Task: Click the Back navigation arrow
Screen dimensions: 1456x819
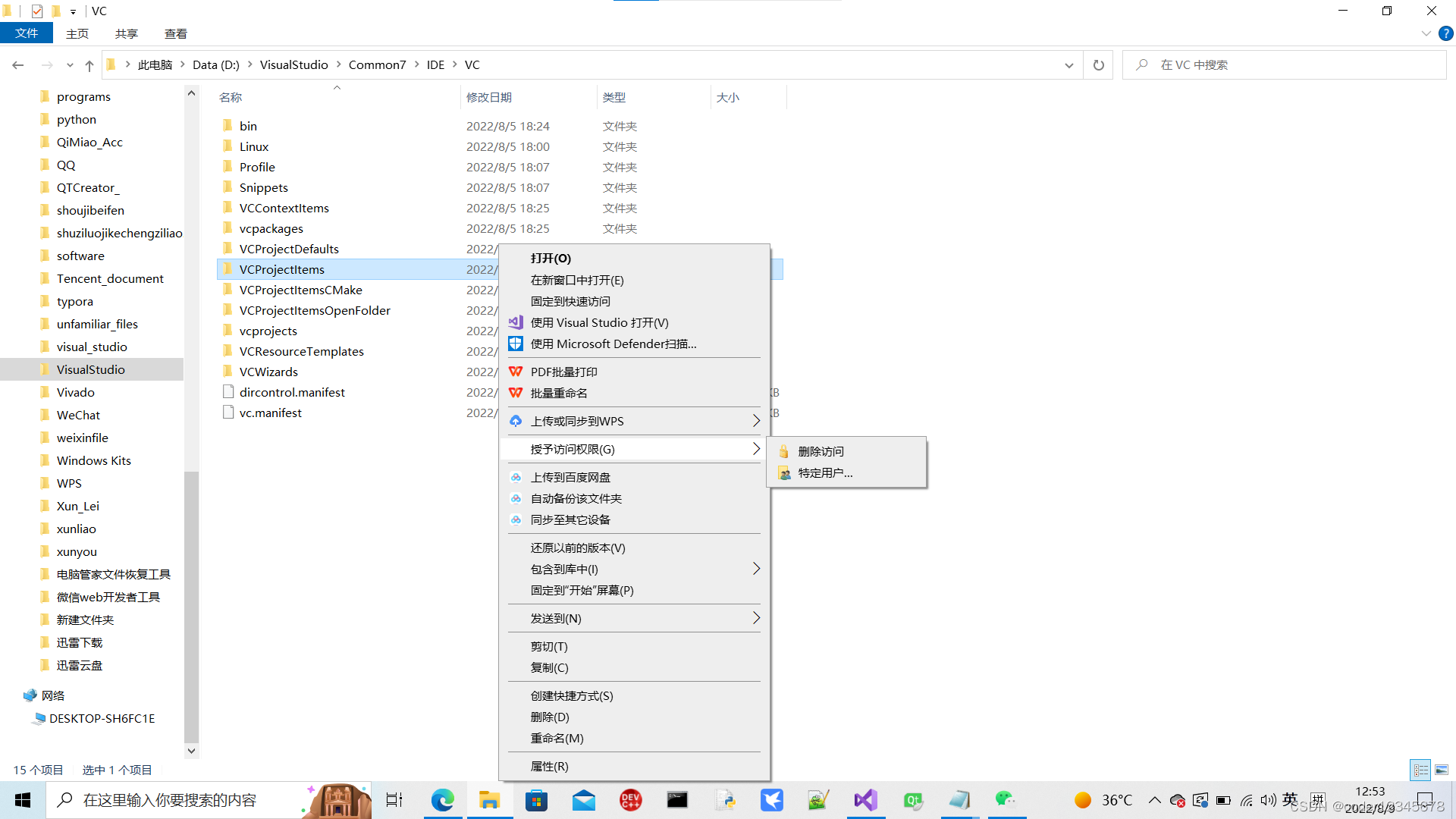Action: [x=18, y=65]
